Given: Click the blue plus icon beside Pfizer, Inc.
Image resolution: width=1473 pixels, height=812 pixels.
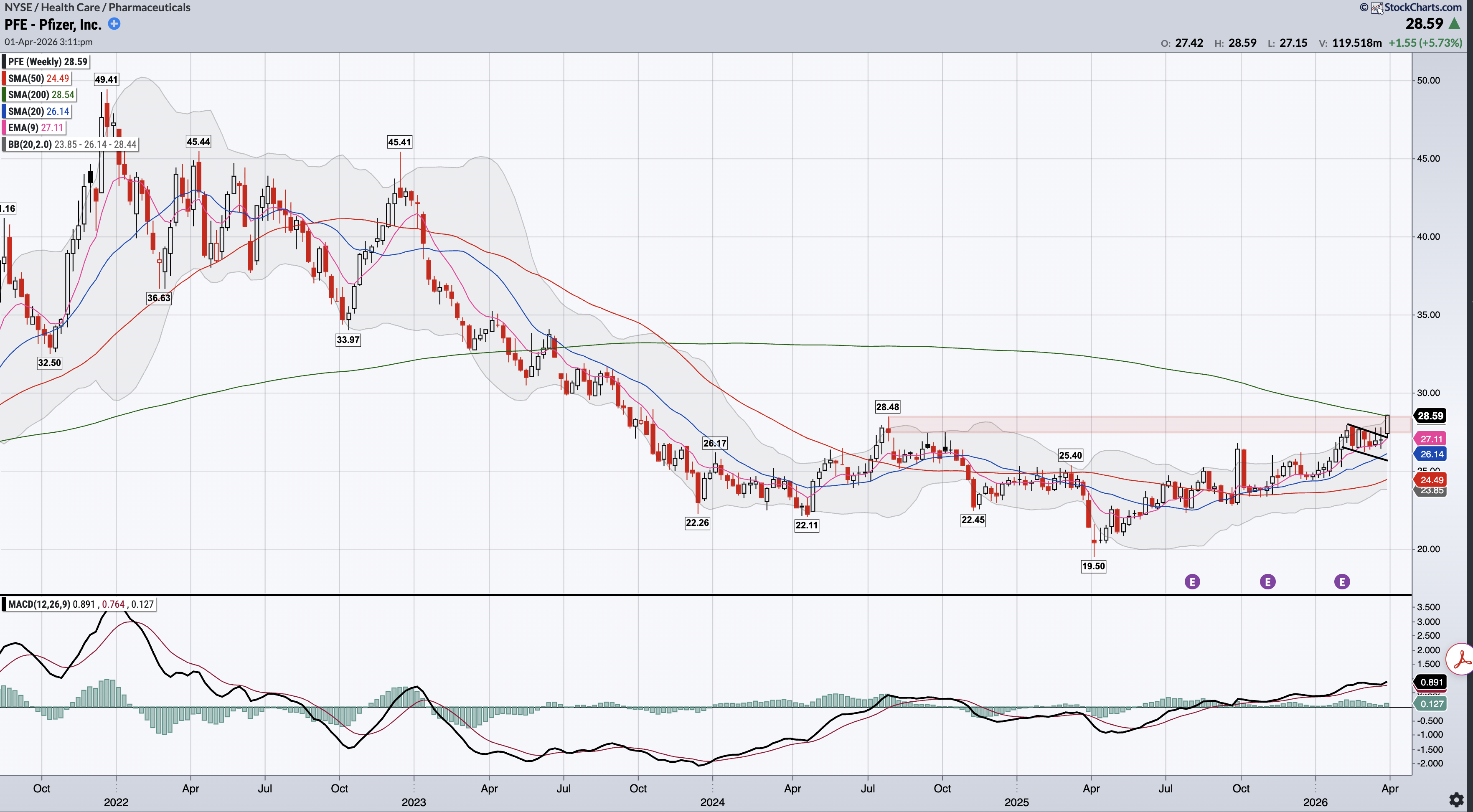Looking at the screenshot, I should [114, 23].
